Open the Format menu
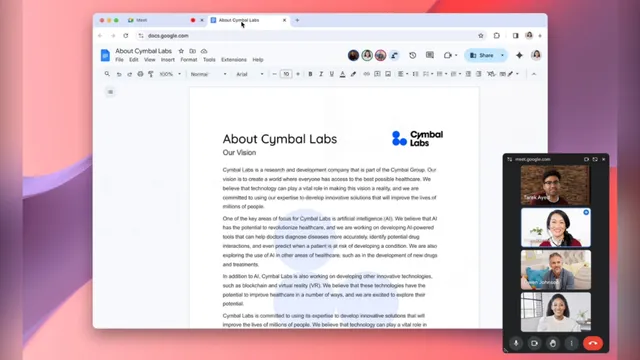This screenshot has height=360, width=640. (x=189, y=60)
